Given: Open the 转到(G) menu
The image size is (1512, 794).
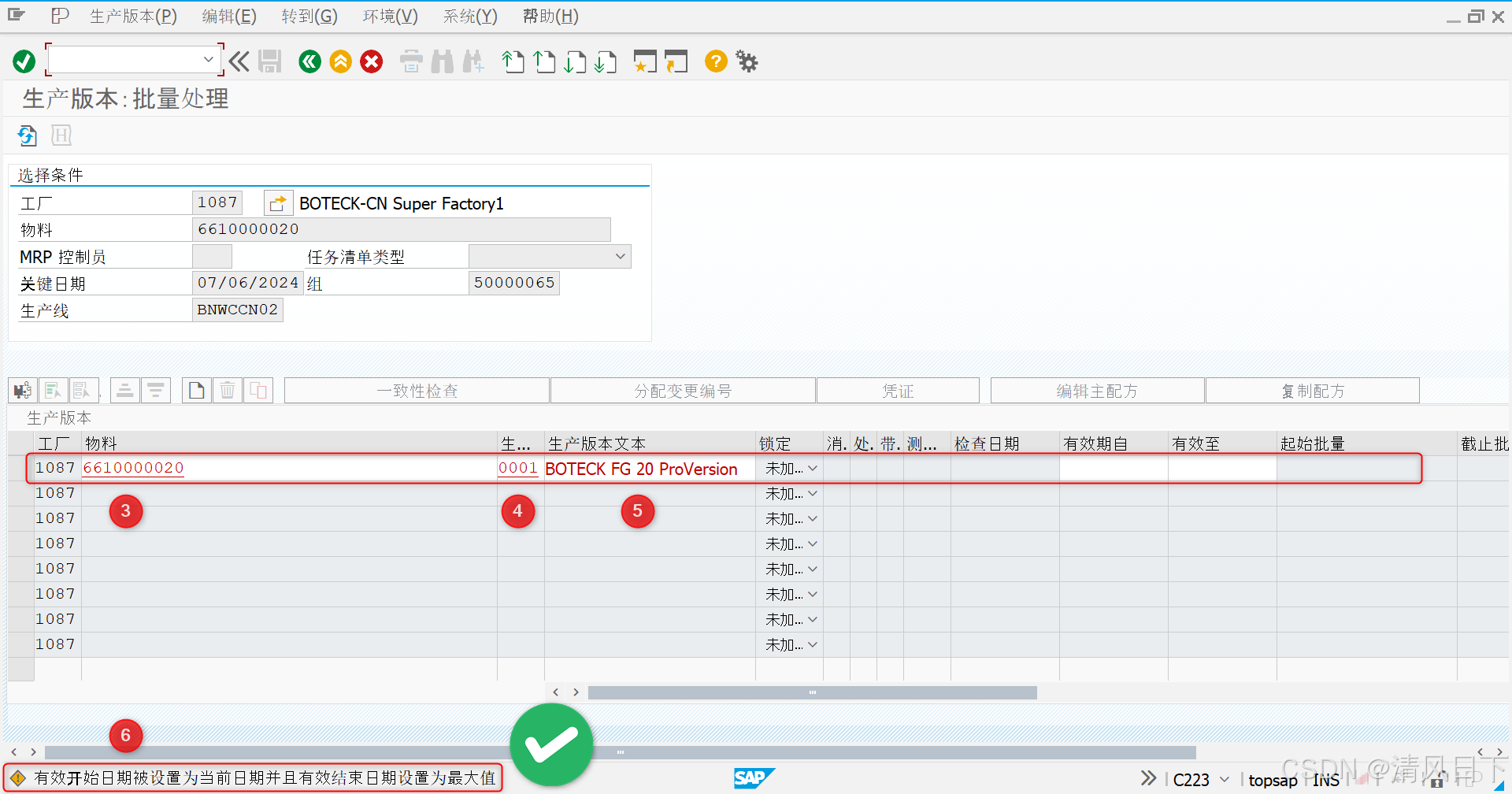Looking at the screenshot, I should (309, 17).
